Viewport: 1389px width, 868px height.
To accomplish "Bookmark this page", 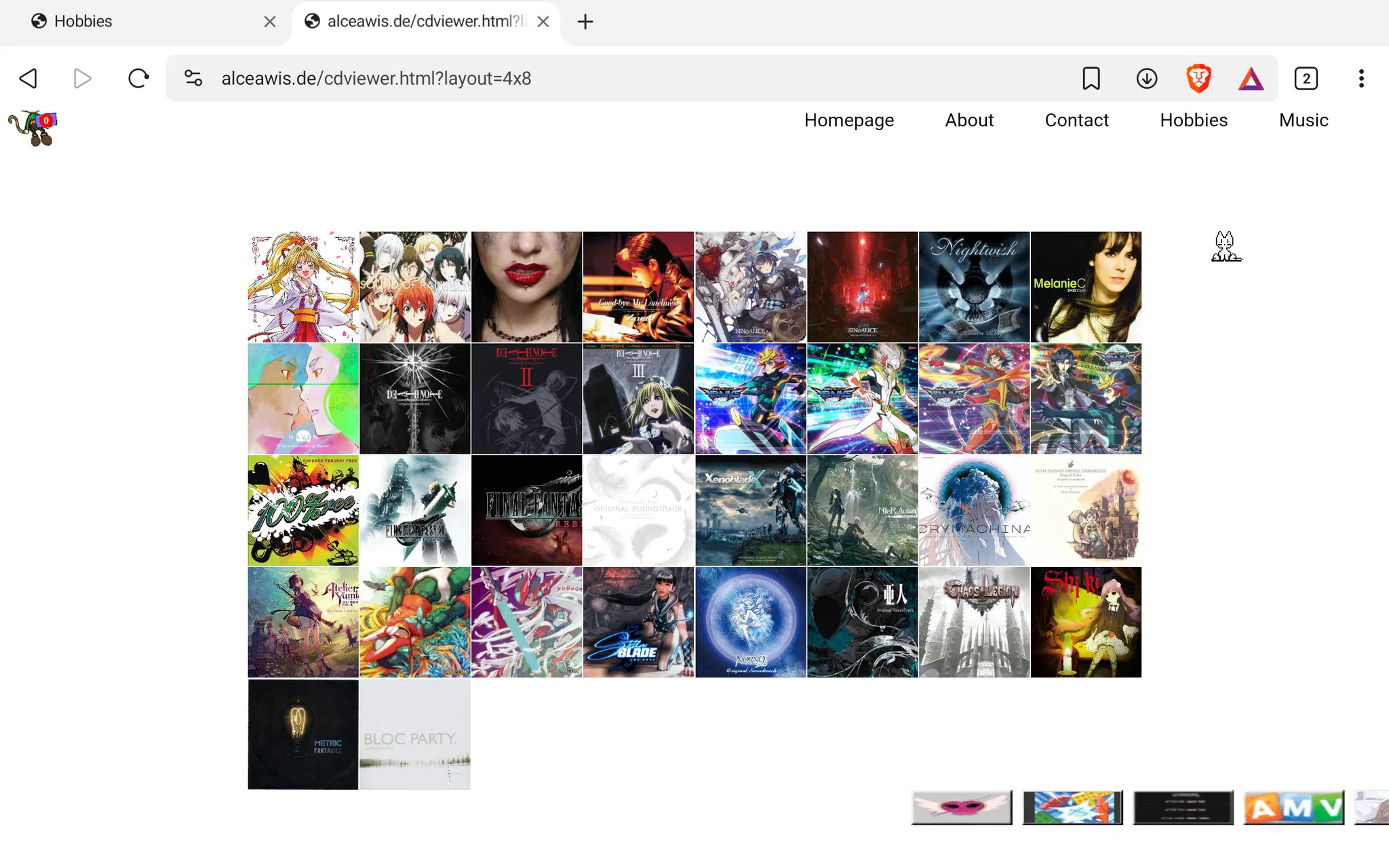I will (x=1091, y=79).
